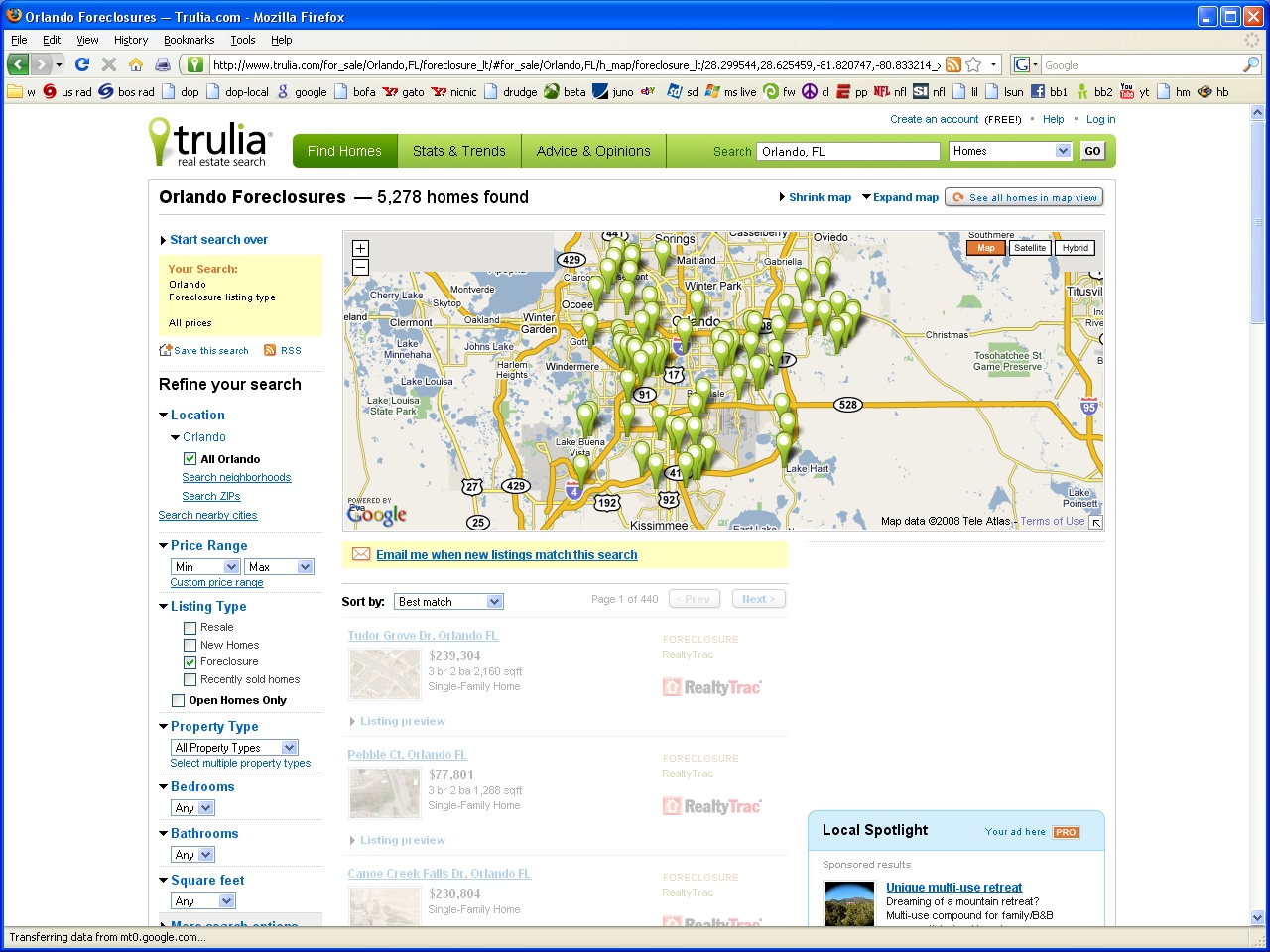Switch map to Hybrid view
The height and width of the screenshot is (952, 1270).
[x=1076, y=248]
